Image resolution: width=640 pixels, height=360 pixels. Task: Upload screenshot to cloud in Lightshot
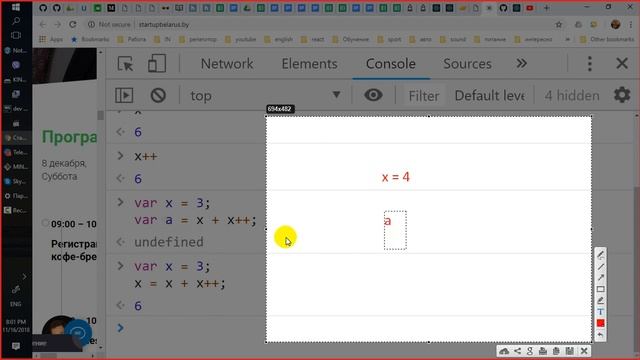click(504, 351)
